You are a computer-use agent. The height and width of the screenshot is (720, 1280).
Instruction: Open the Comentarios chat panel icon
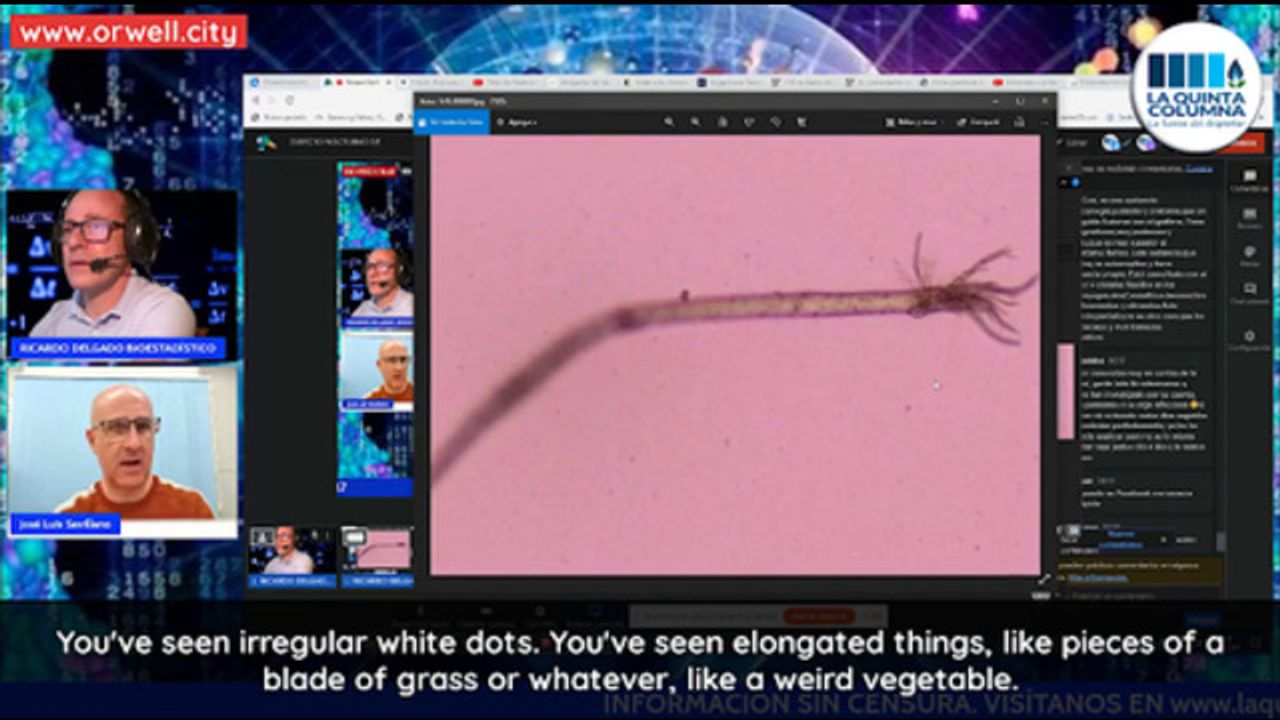[x=1249, y=180]
